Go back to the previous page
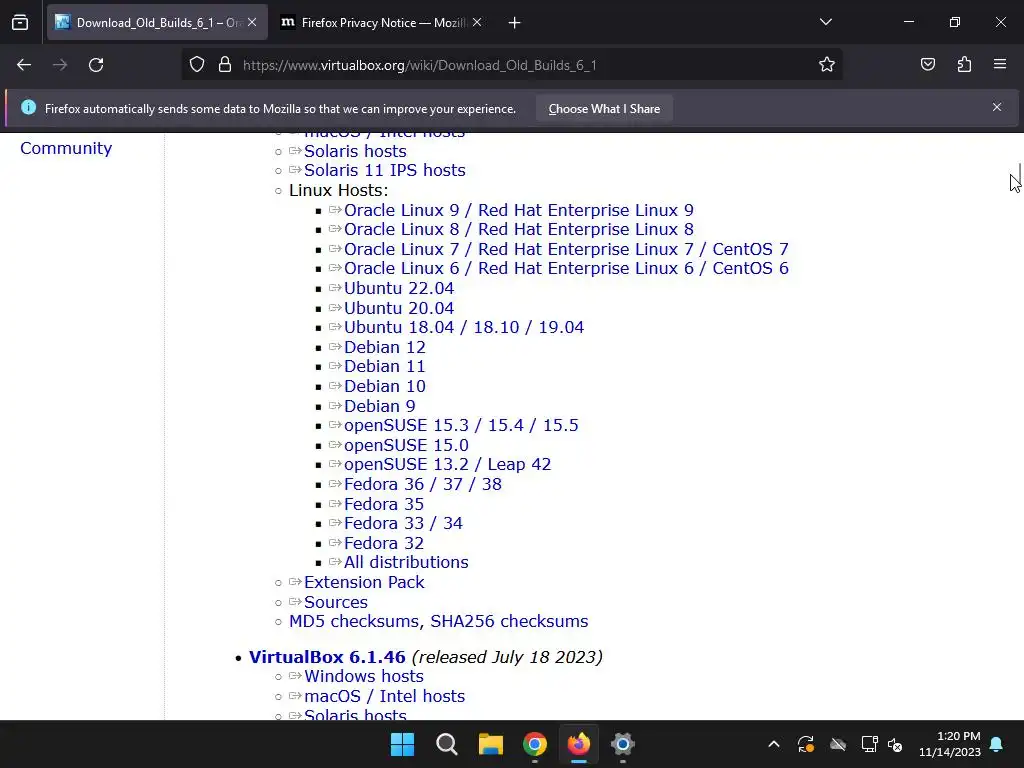The width and height of the screenshot is (1024, 768). [24, 65]
